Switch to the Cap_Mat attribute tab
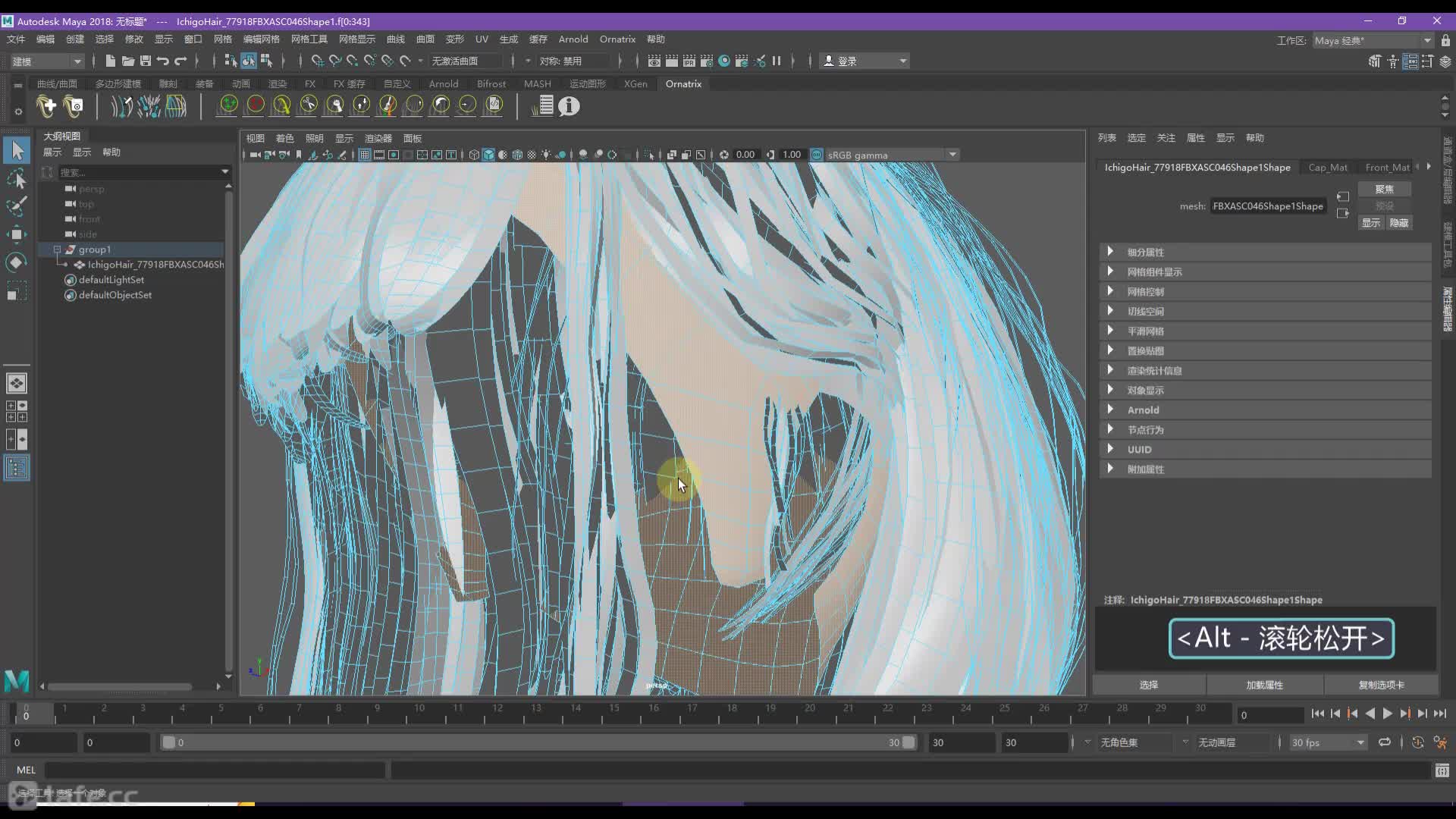This screenshot has width=1456, height=819. 1328,167
